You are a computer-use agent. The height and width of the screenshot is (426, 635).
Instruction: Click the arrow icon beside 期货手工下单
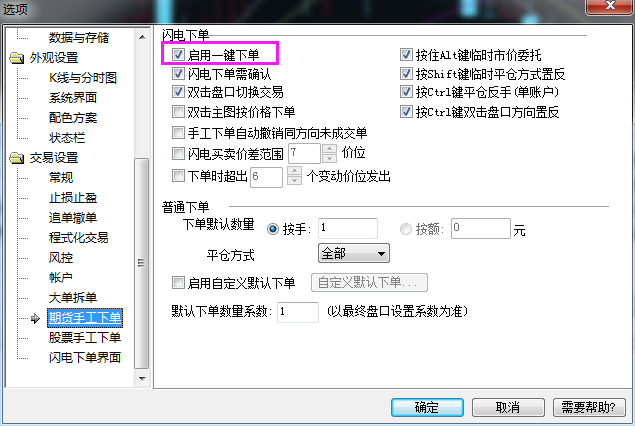coord(36,318)
